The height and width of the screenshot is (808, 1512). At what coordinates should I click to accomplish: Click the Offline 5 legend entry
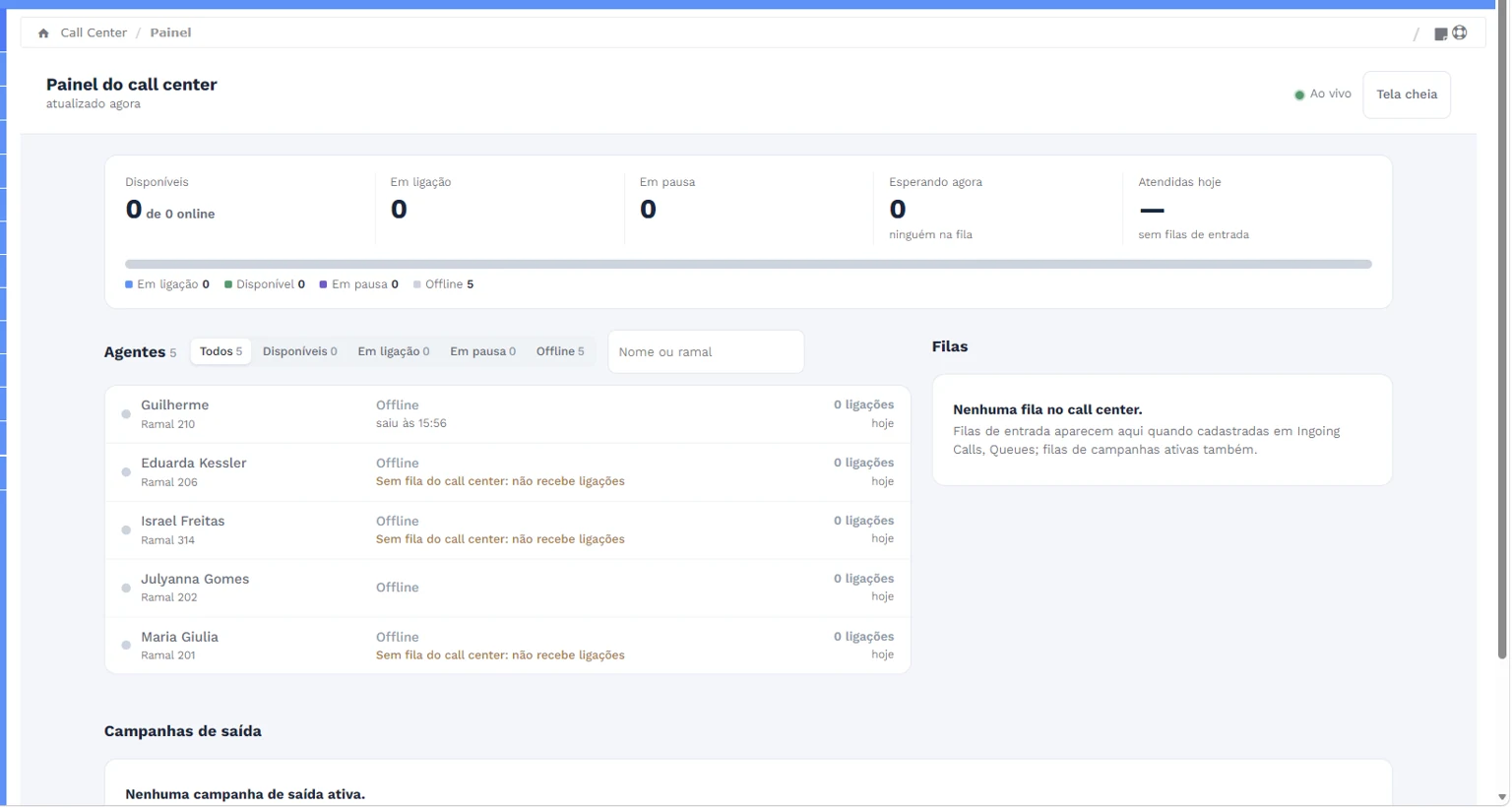(444, 284)
